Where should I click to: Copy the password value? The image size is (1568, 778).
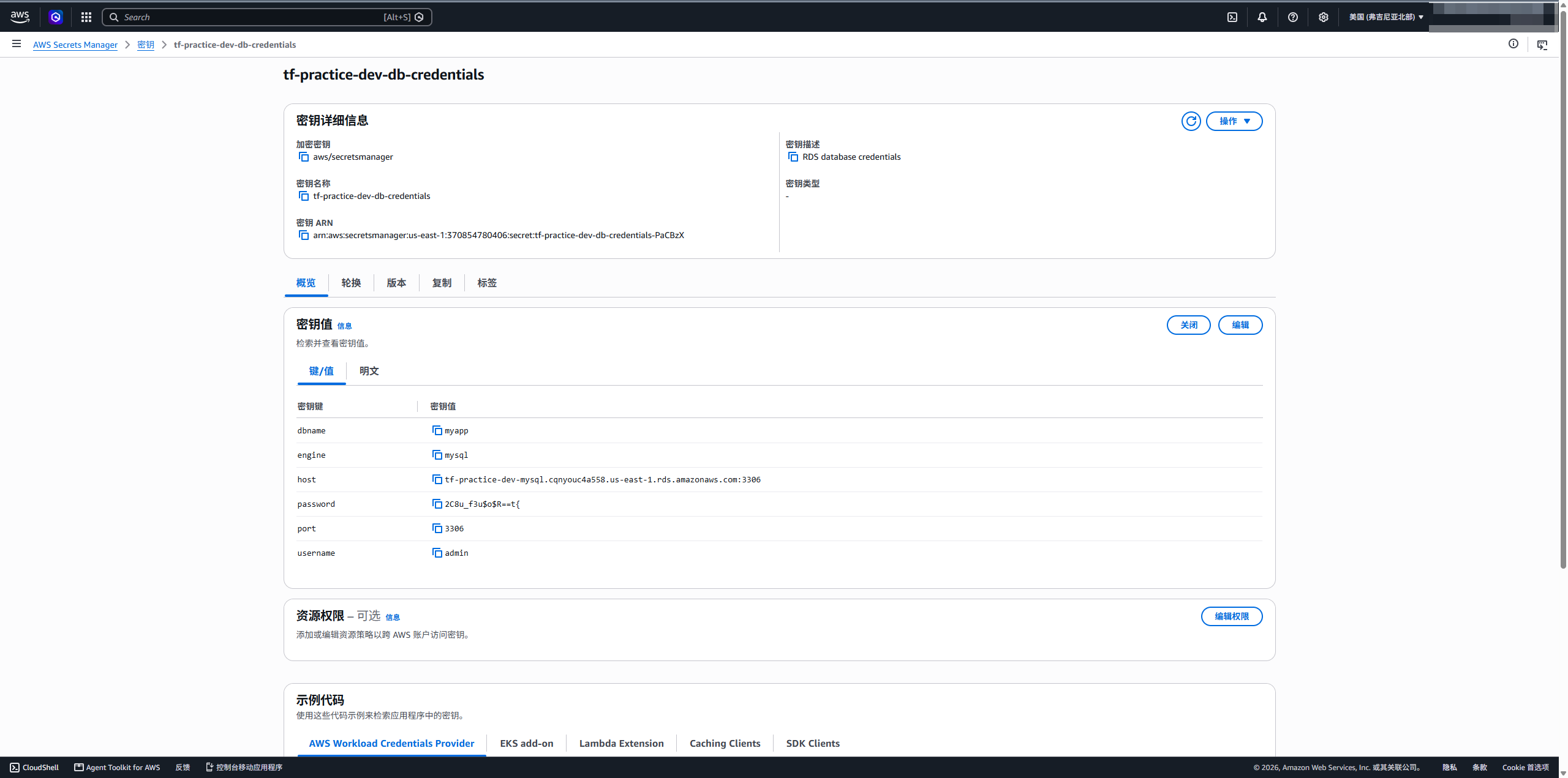(x=437, y=504)
